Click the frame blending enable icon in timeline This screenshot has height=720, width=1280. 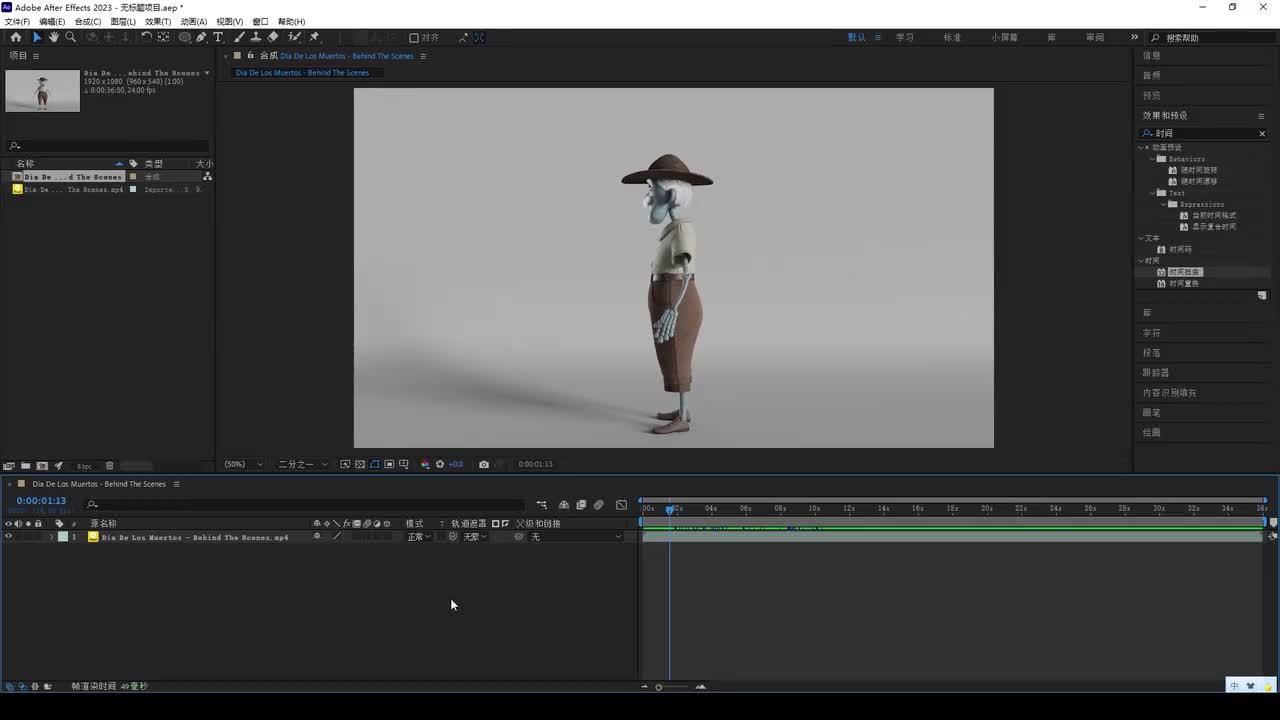pyautogui.click(x=581, y=505)
